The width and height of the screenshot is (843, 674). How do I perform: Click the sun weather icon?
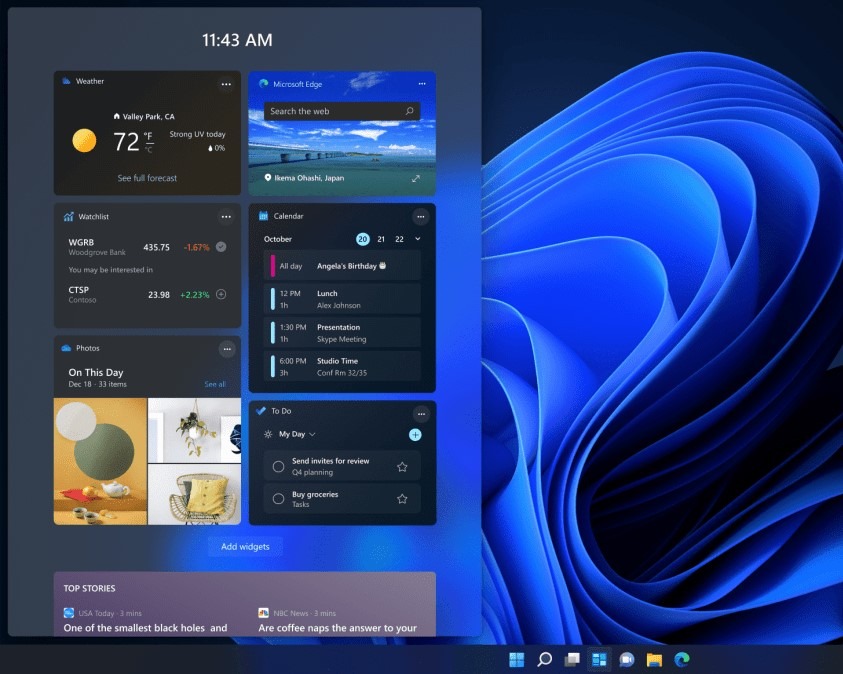coord(84,140)
